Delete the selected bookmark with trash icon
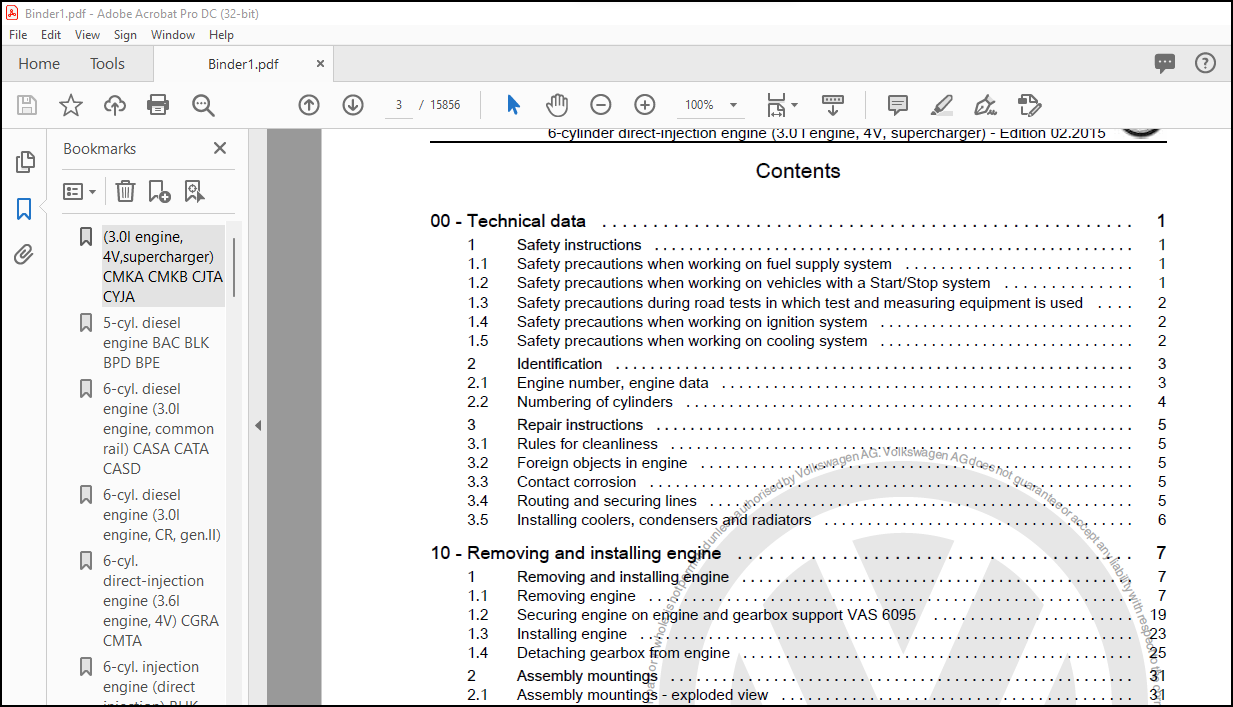Screen dimensions: 1233x707 [125, 191]
